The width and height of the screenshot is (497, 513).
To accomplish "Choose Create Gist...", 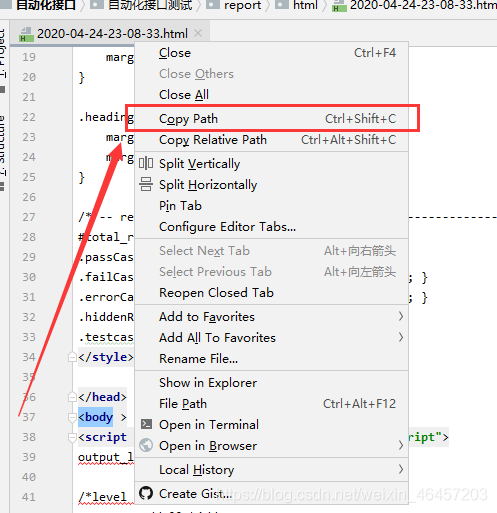I will (x=271, y=494).
